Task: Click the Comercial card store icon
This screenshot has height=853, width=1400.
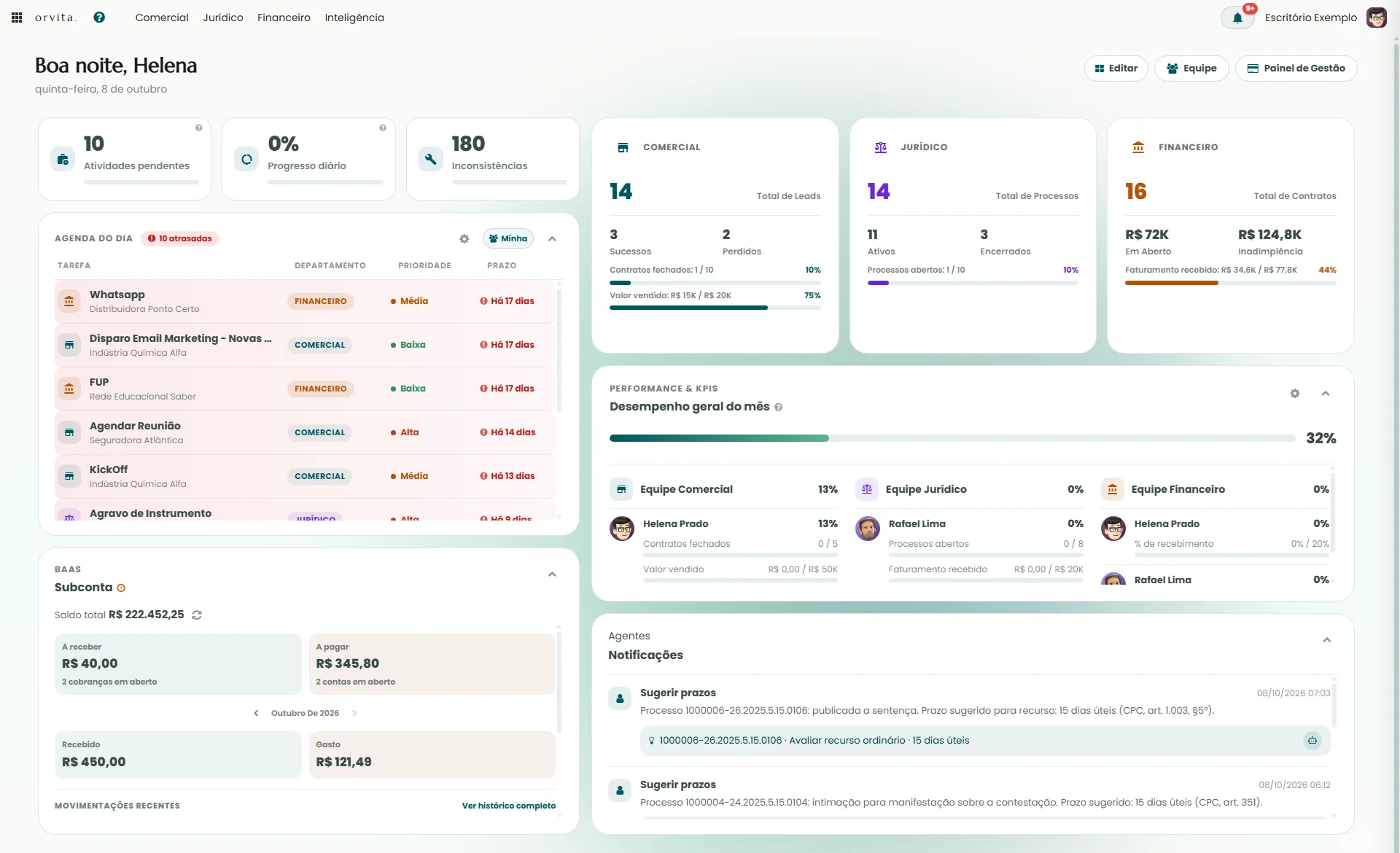Action: (623, 147)
